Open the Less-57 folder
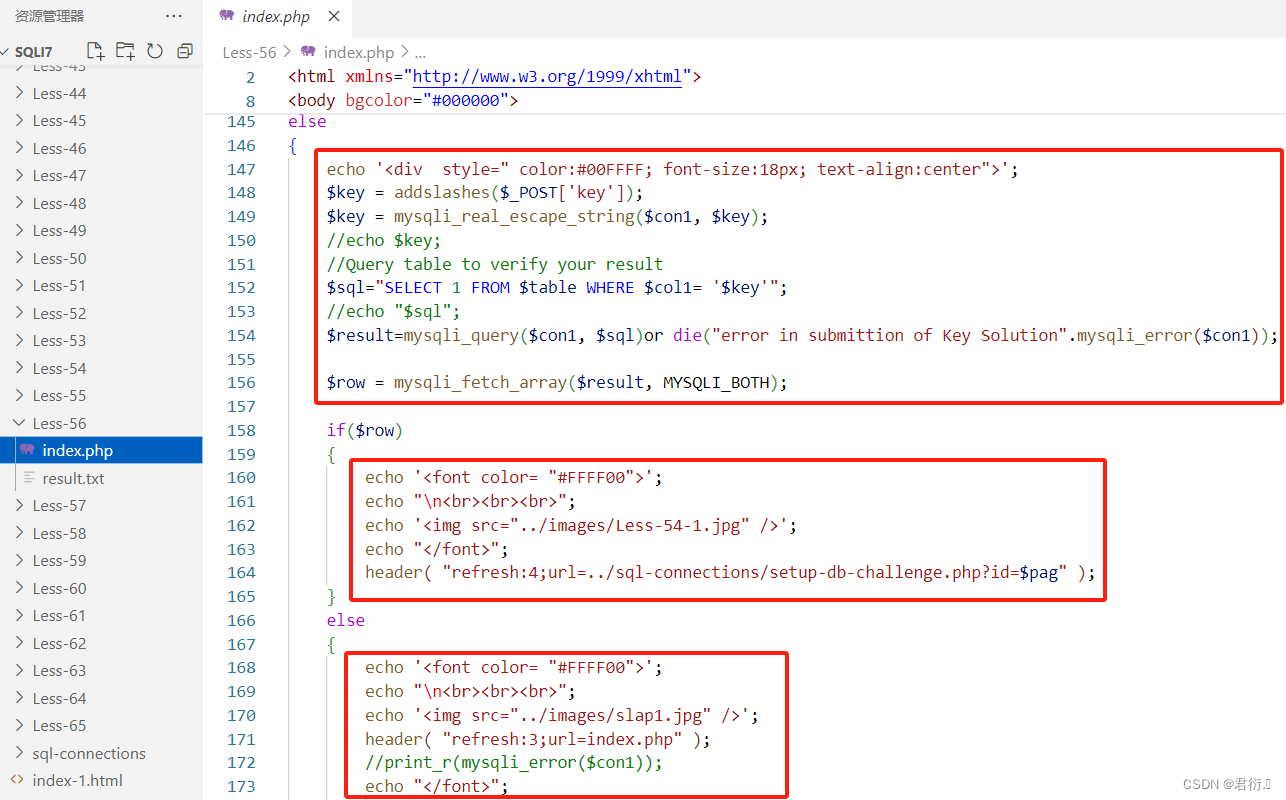This screenshot has height=800, width=1286. tap(101, 505)
